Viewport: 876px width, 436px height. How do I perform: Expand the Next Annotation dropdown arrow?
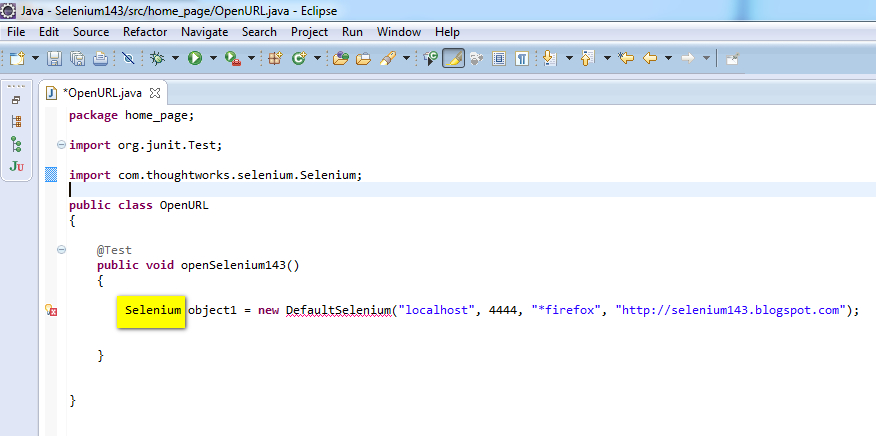pos(569,58)
